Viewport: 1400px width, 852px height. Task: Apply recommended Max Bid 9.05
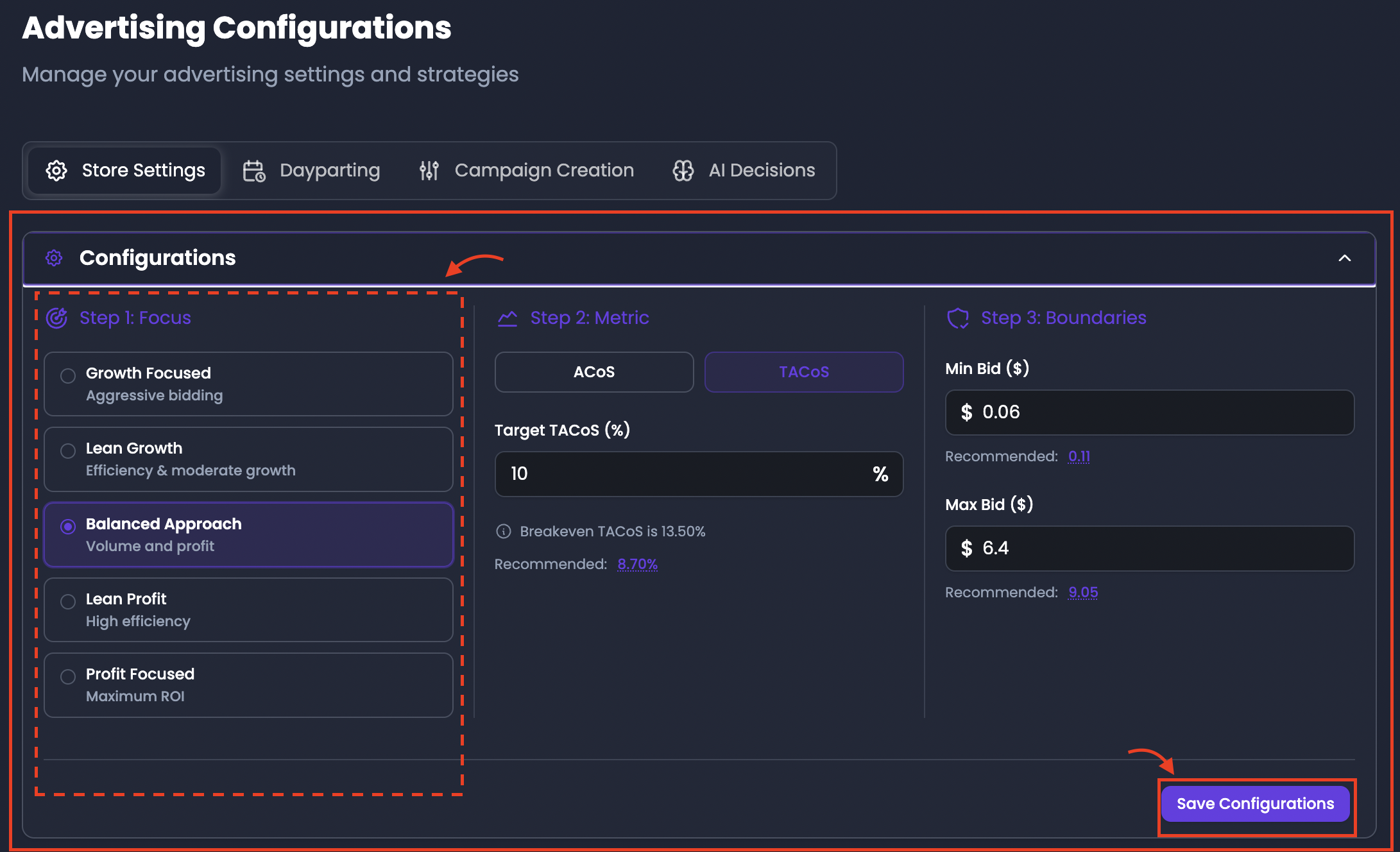[1083, 592]
